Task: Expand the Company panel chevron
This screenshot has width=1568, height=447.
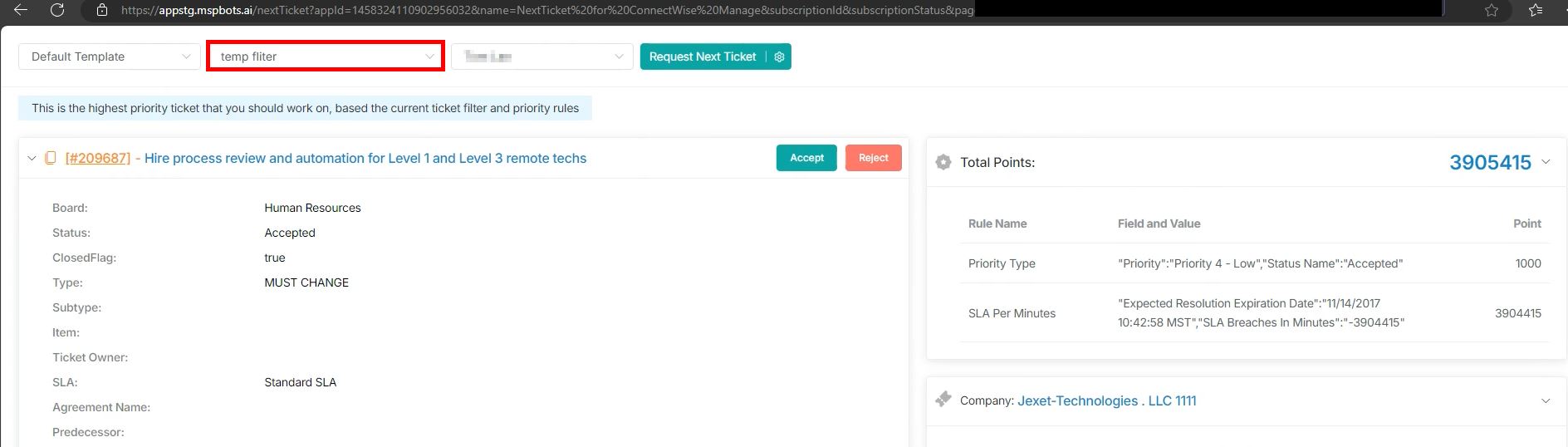Action: 1546,400
